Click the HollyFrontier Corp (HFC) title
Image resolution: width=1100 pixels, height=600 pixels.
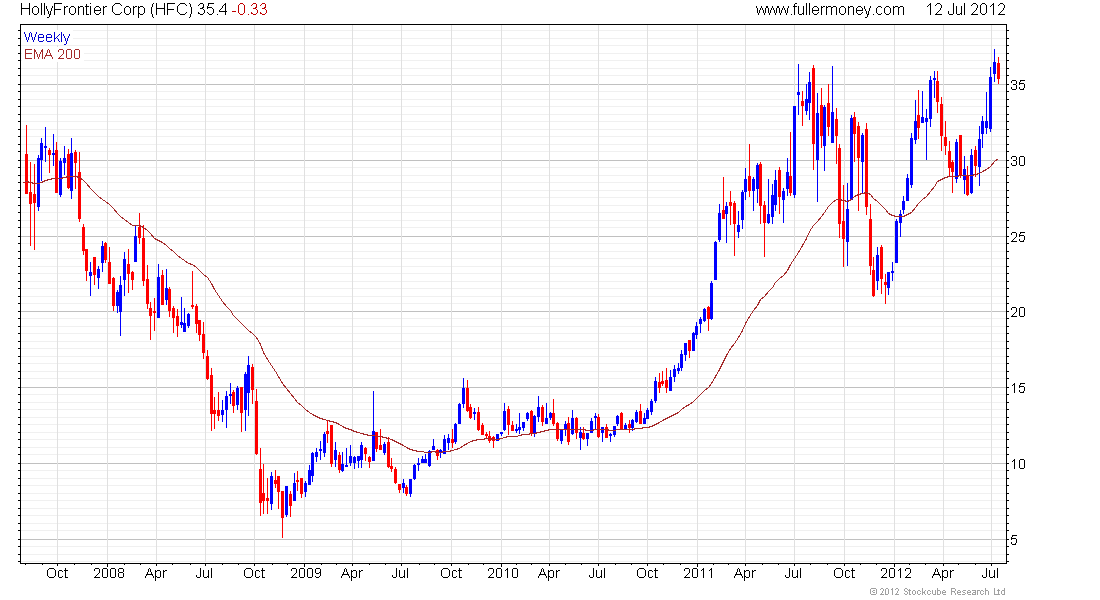click(x=106, y=10)
